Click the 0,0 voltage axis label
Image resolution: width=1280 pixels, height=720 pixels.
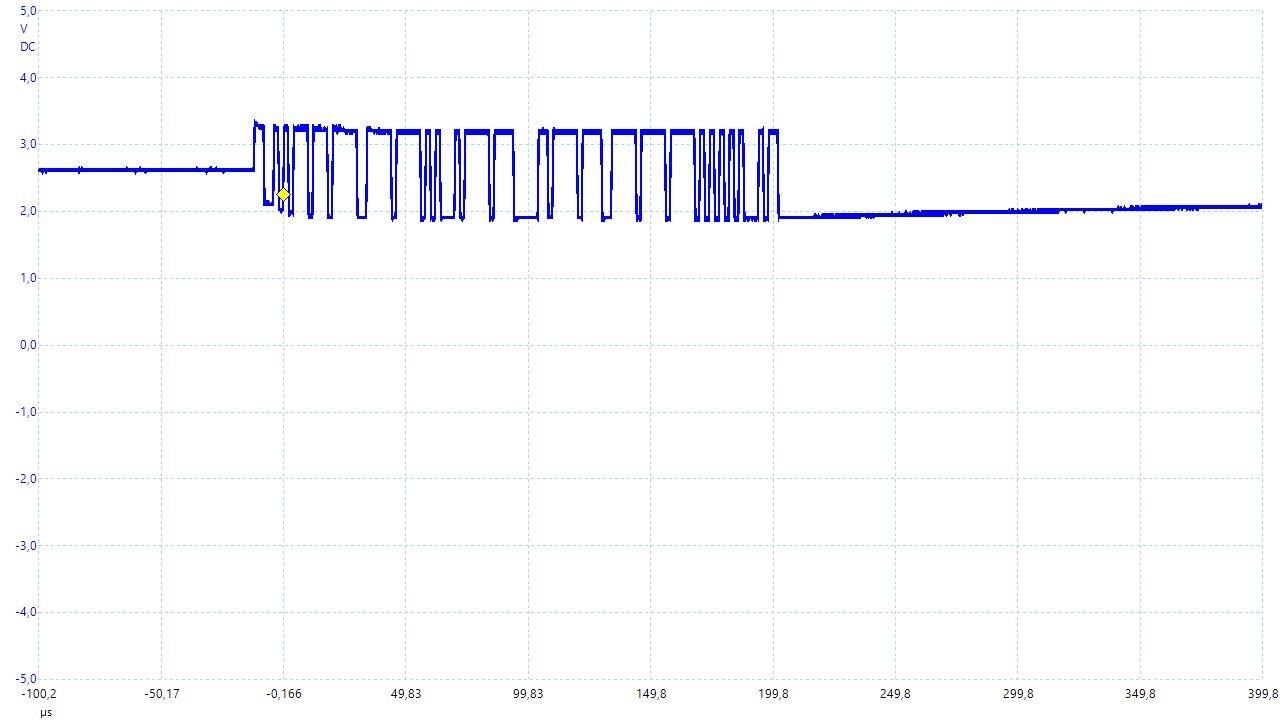click(x=28, y=345)
